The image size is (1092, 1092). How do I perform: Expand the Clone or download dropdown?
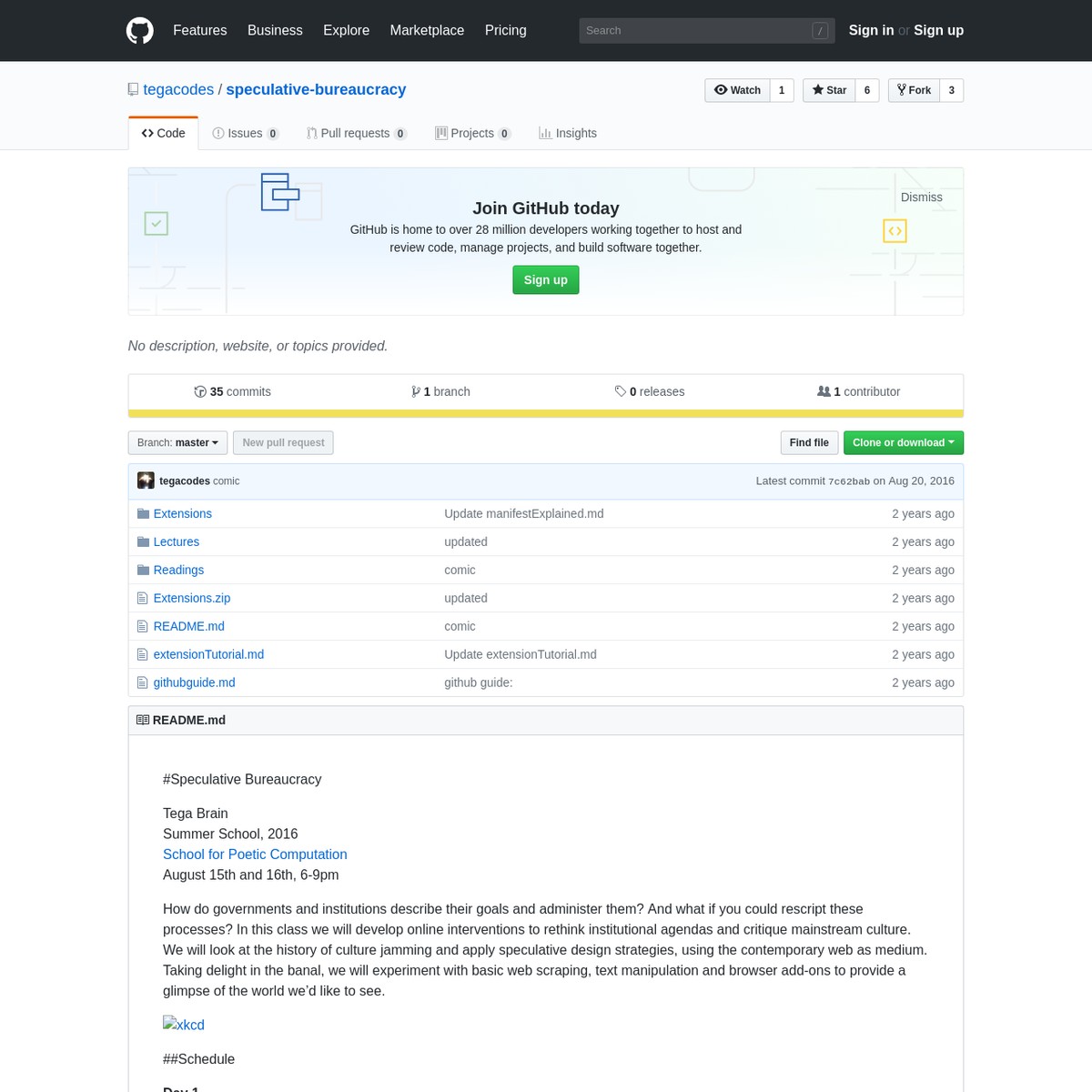(904, 442)
